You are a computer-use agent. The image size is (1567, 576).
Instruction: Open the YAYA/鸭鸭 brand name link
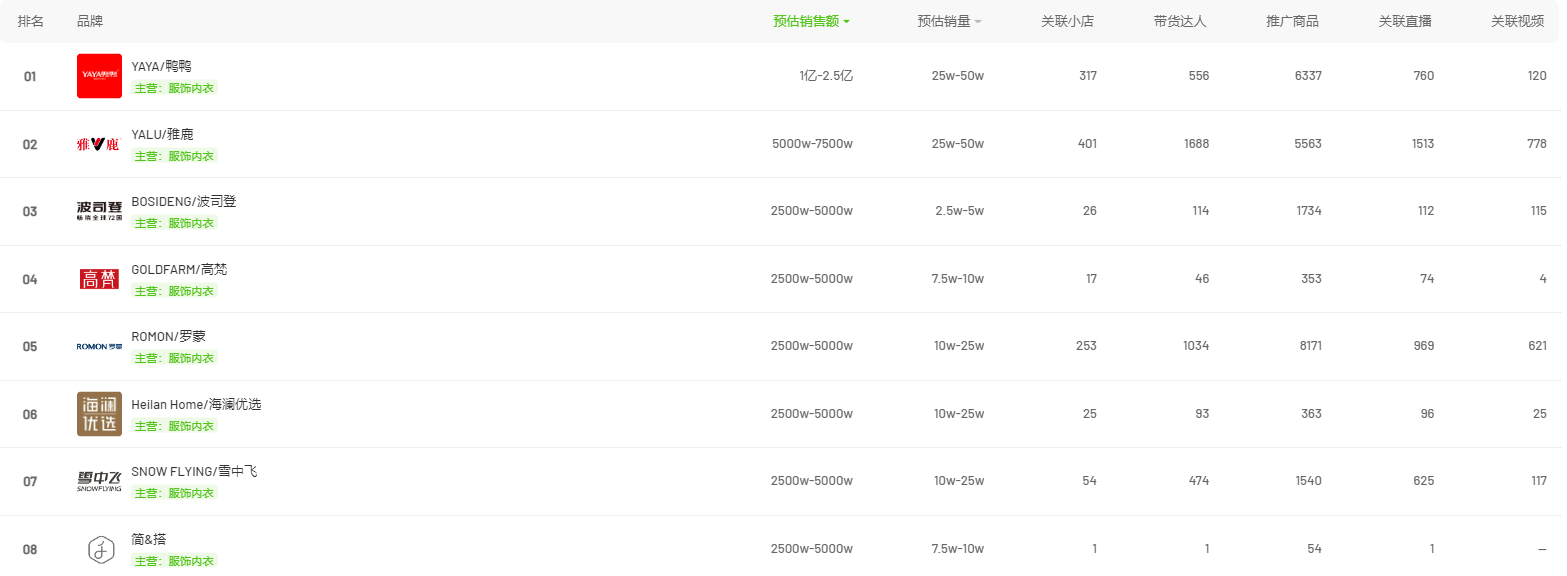[161, 66]
